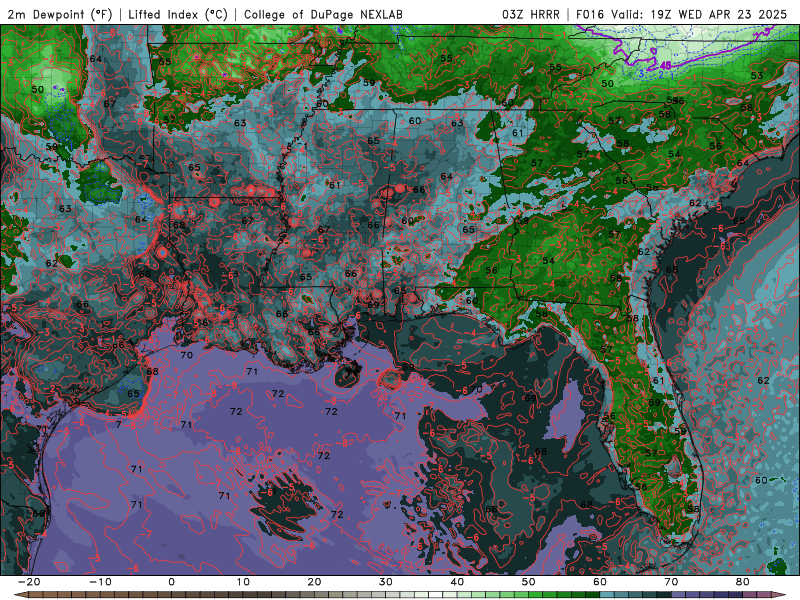Click the '2m Dewpoint (°F)' title text
Image resolution: width=800 pixels, height=600 pixels.
(x=60, y=14)
